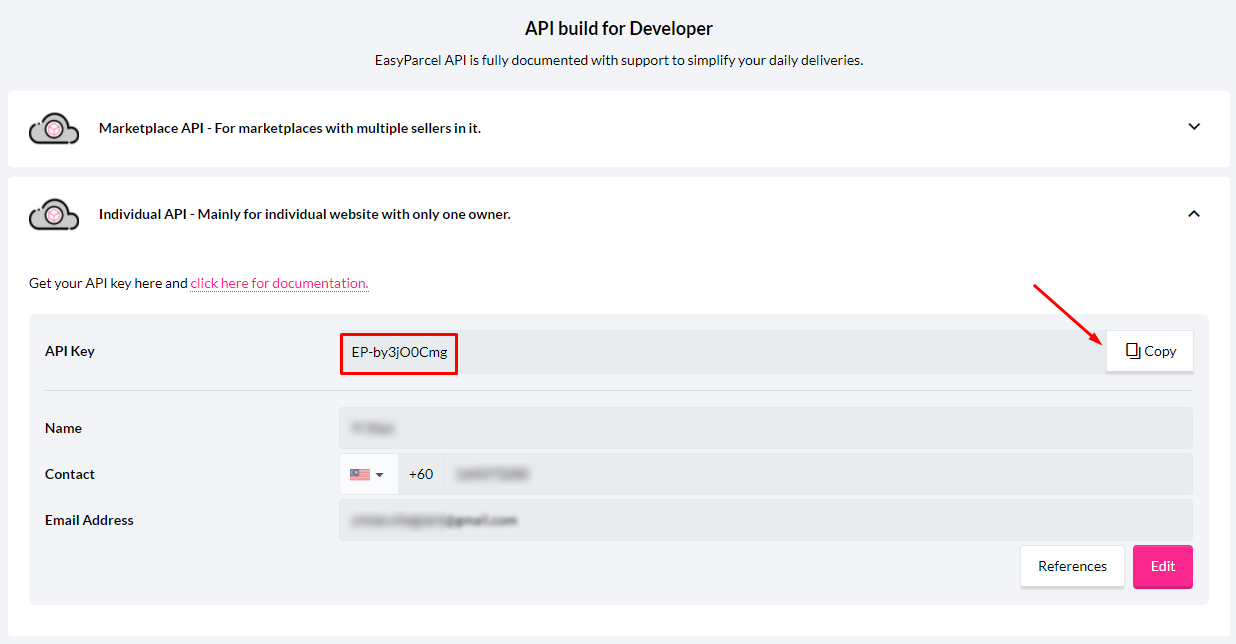
Task: Click the Contact label
Action: pos(70,474)
